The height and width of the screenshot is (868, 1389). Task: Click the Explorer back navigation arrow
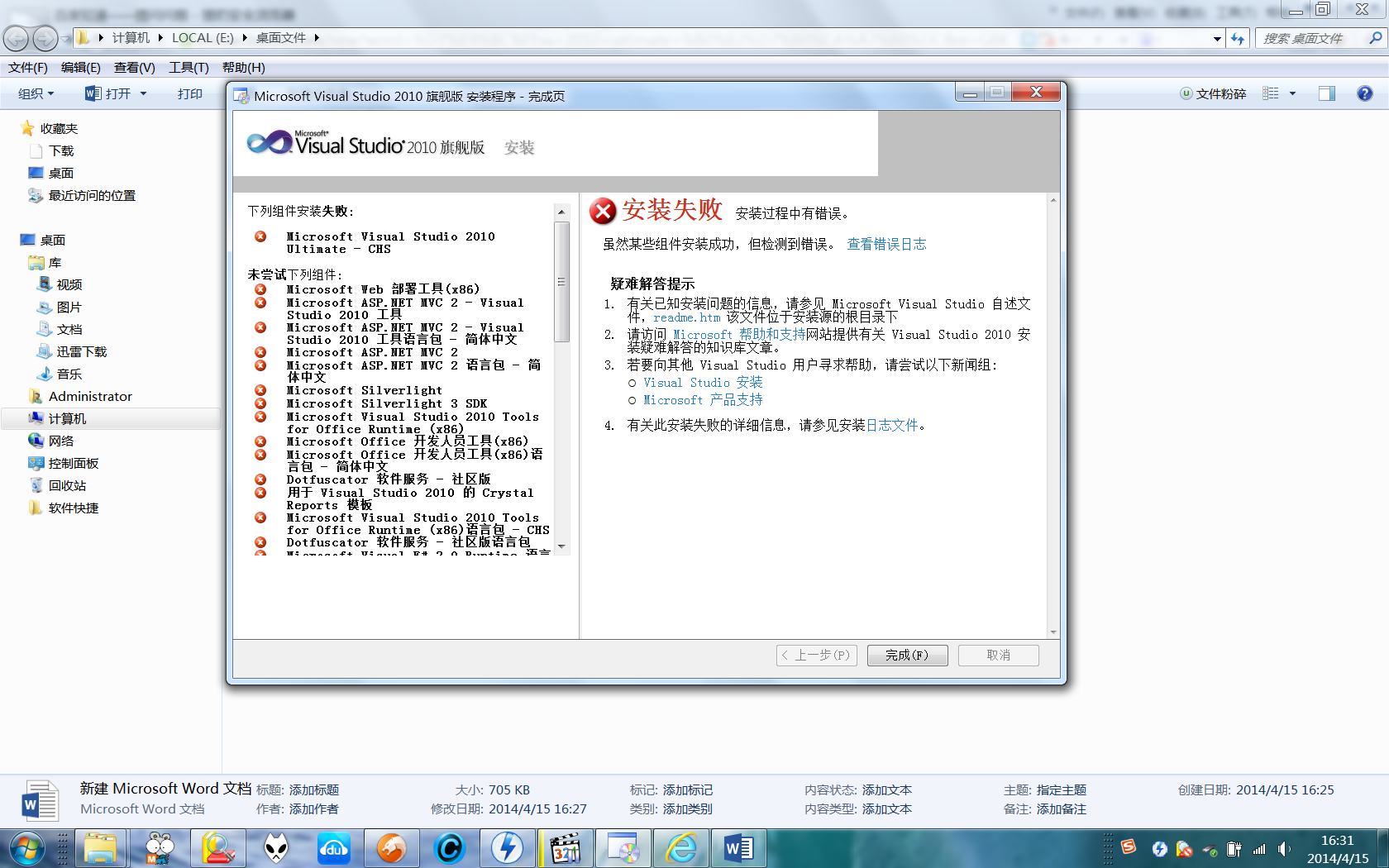click(17, 38)
